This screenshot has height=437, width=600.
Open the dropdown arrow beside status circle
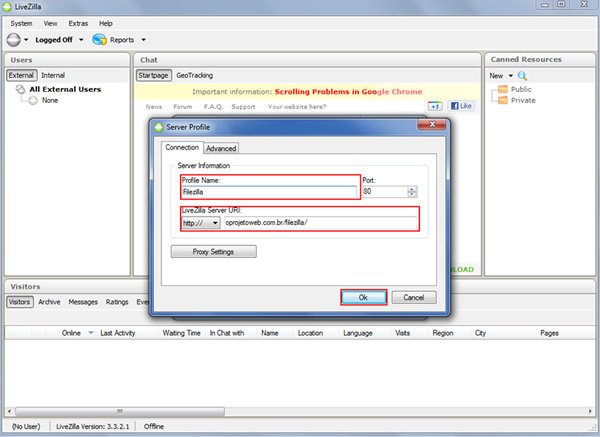coord(26,40)
